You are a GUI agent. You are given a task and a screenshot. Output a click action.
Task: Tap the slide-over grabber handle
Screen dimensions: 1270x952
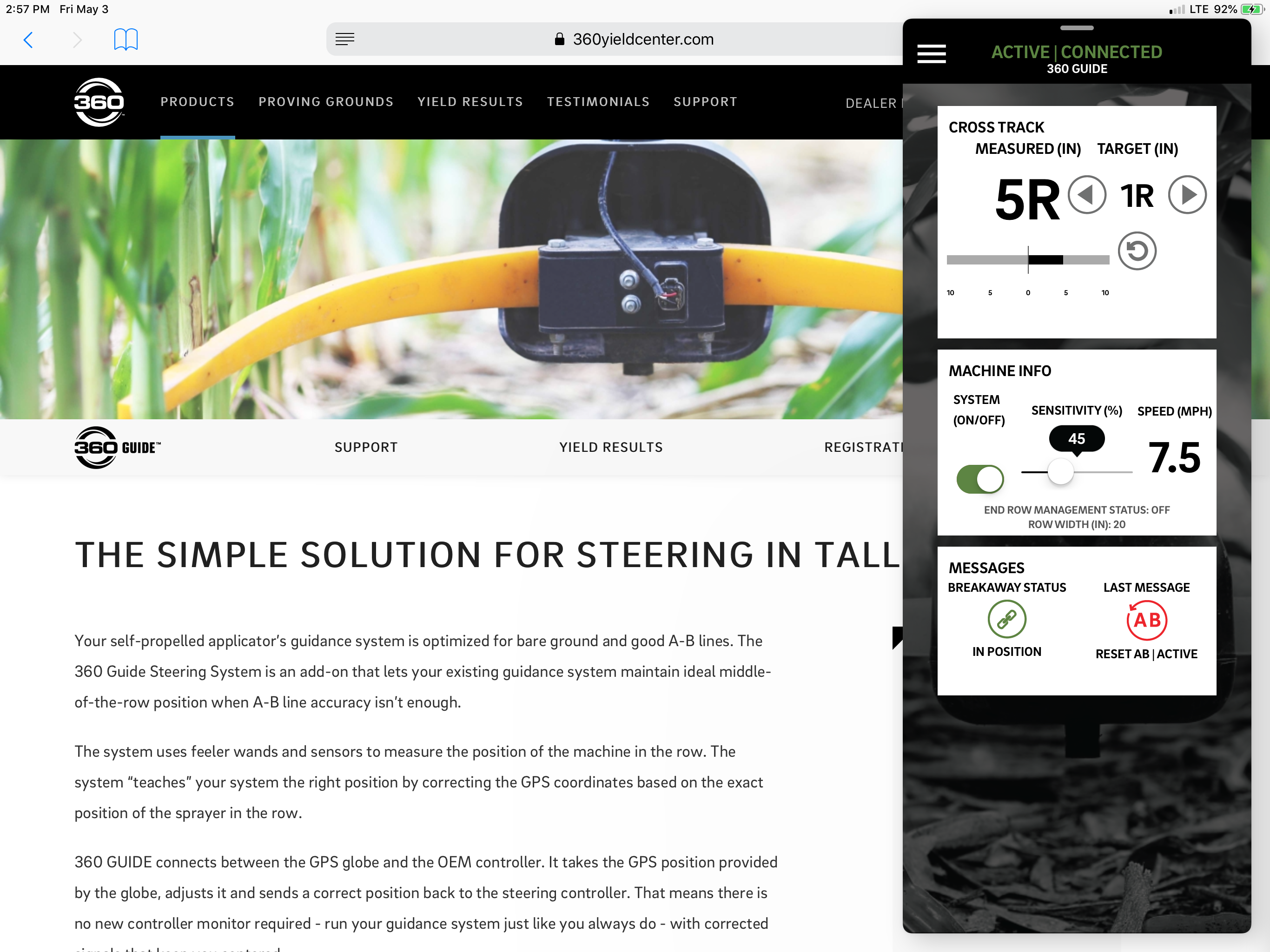(x=1077, y=27)
